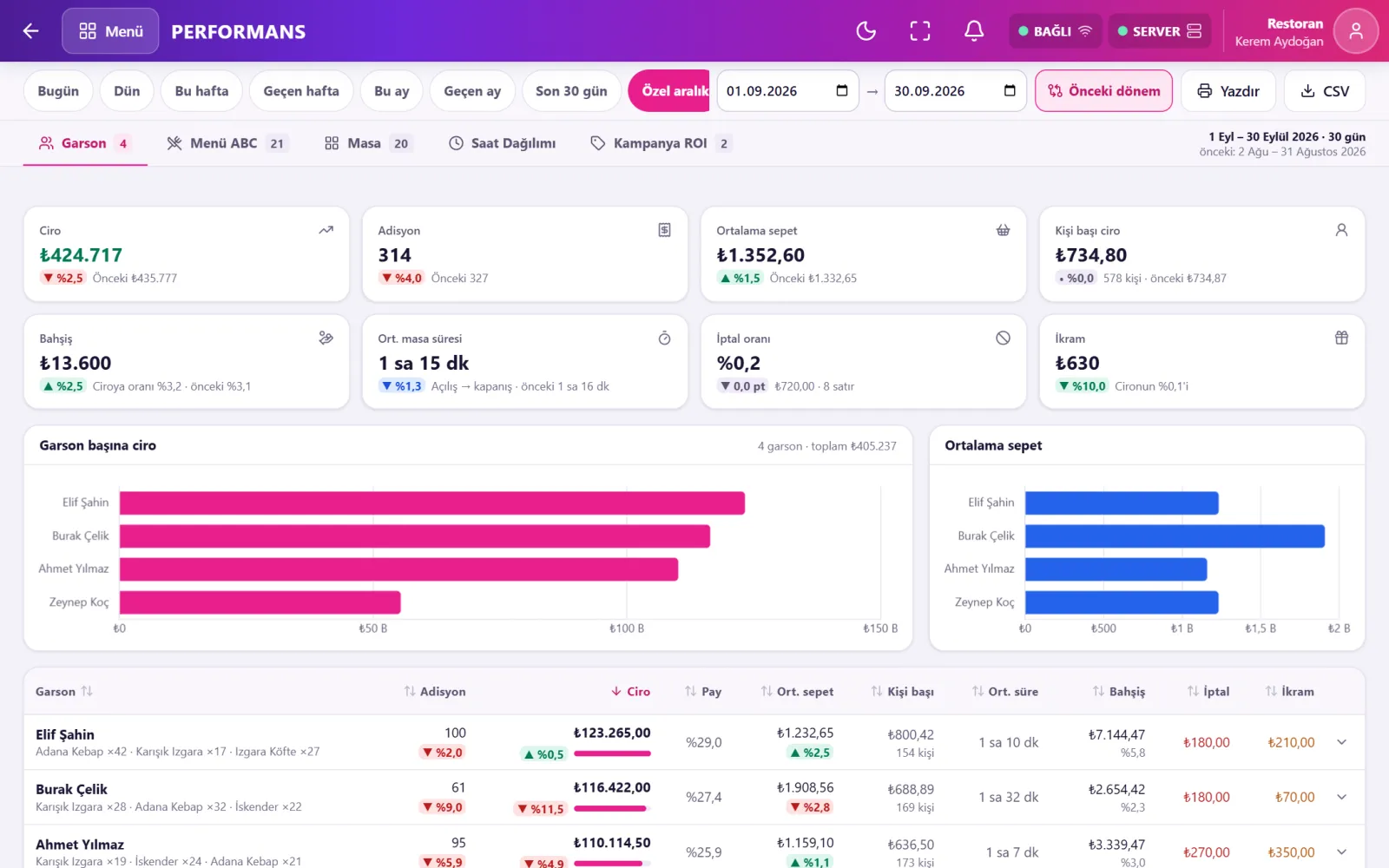The width and height of the screenshot is (1389, 868).
Task: Open calendar picker for start date 01.09.2026
Action: (x=841, y=91)
